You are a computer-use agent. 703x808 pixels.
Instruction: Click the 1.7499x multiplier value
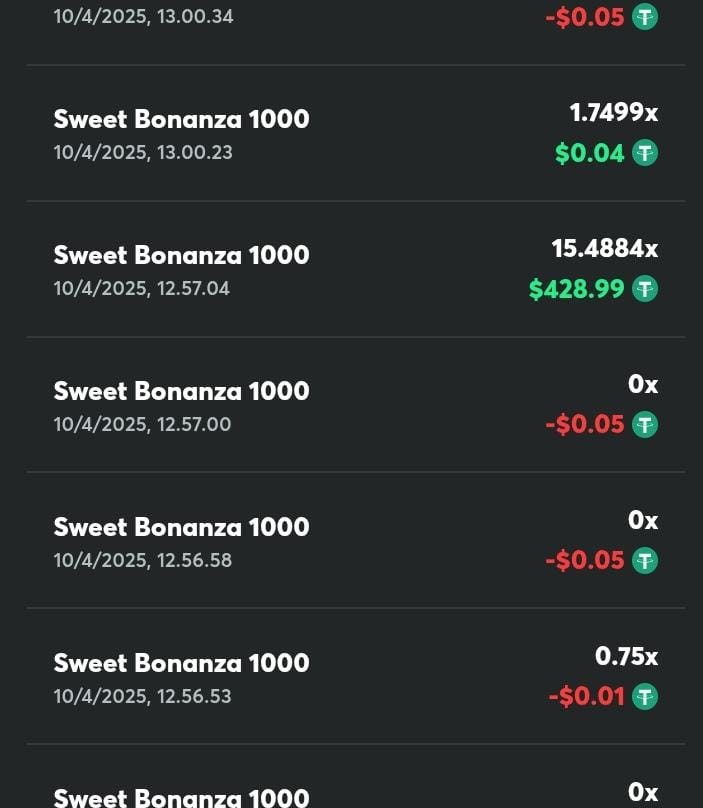[613, 112]
